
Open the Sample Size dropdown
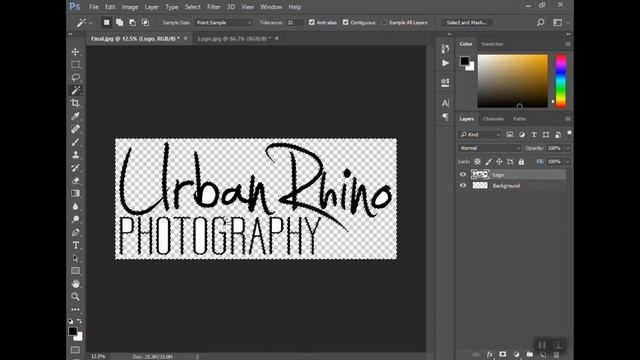coord(224,22)
